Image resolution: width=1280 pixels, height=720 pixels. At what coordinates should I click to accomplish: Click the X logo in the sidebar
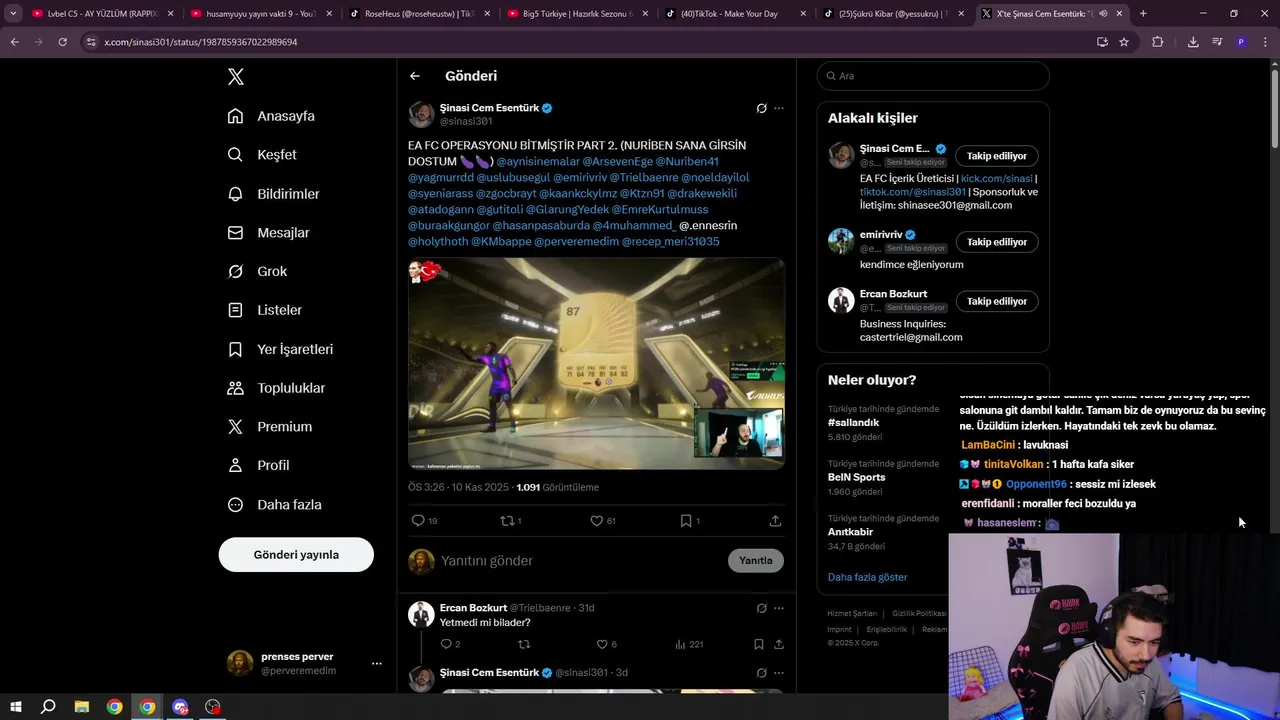click(235, 77)
